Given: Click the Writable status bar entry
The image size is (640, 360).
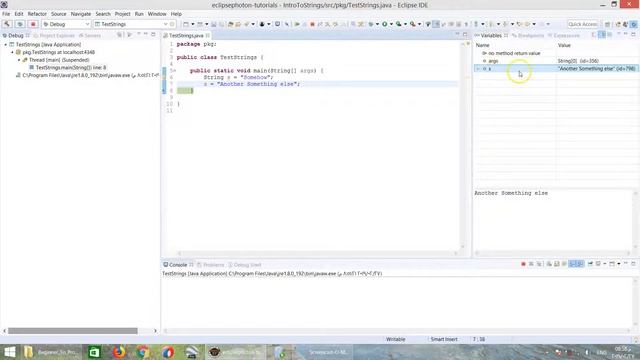Looking at the screenshot, I should pos(396,340).
